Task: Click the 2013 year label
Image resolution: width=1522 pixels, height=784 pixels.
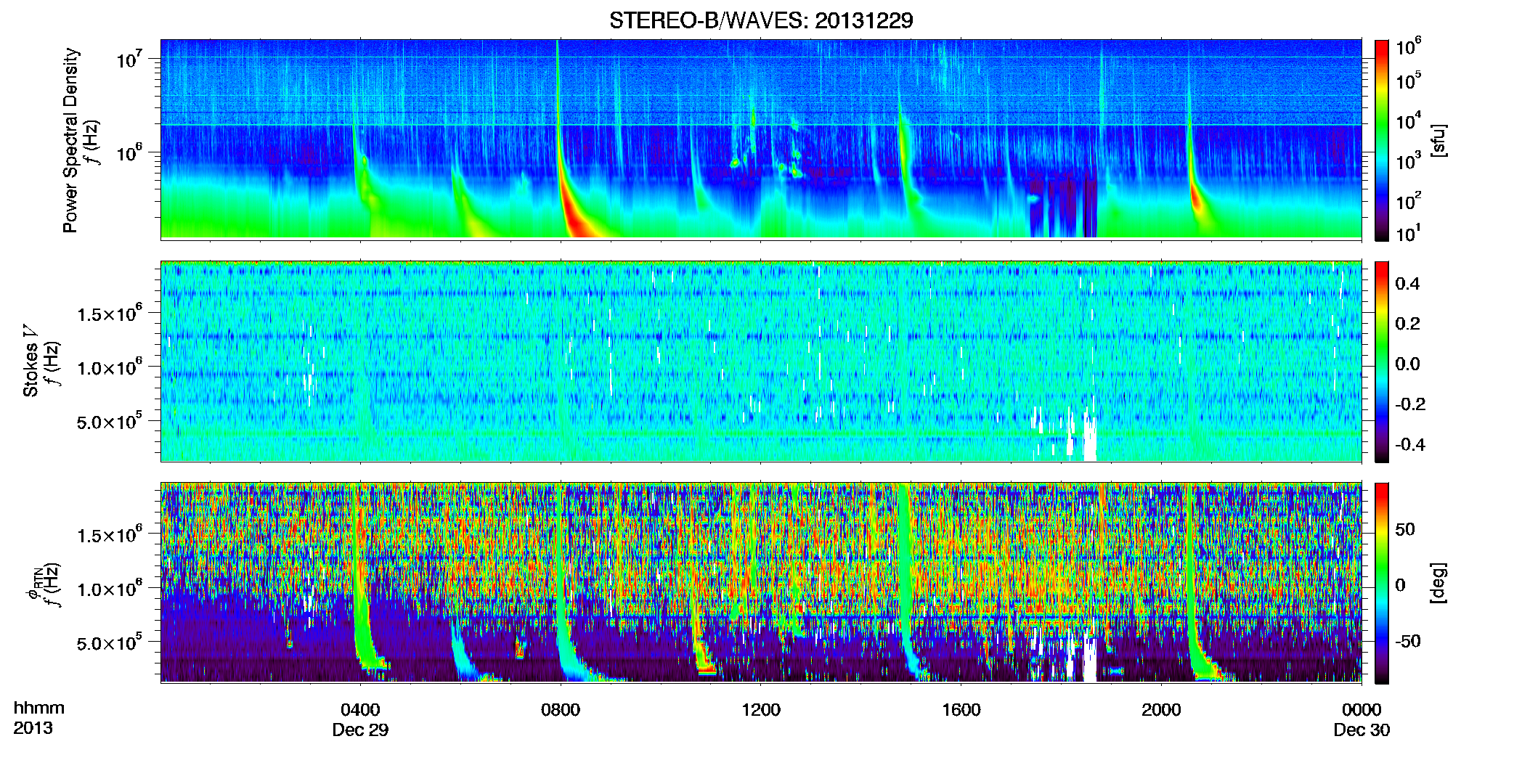Action: [x=33, y=728]
